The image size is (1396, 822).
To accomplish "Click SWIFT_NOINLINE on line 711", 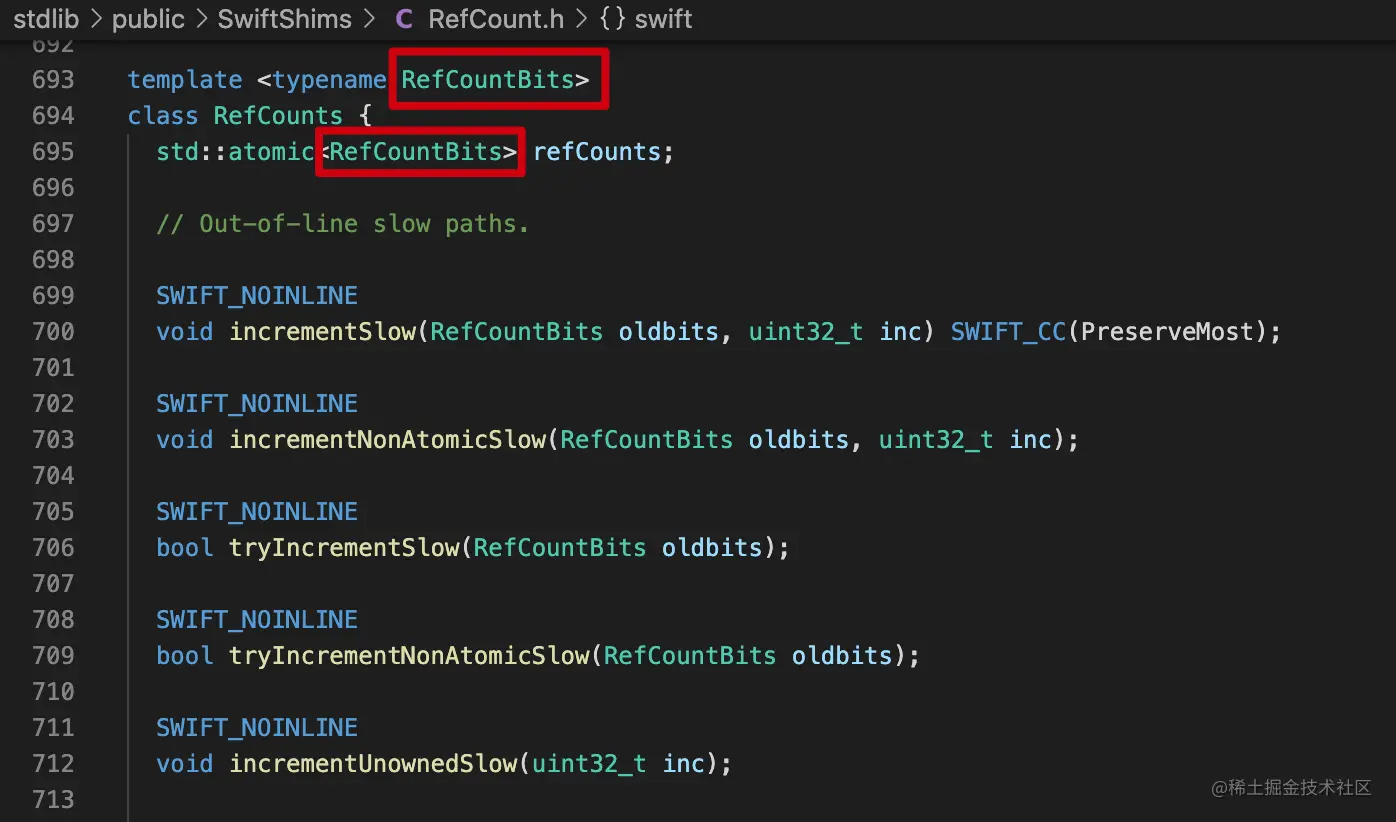I will [257, 728].
